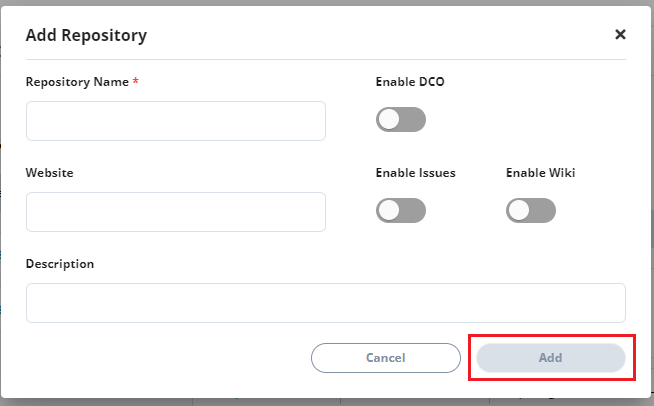The width and height of the screenshot is (654, 406).
Task: Select the Website field label
Action: [x=50, y=173]
